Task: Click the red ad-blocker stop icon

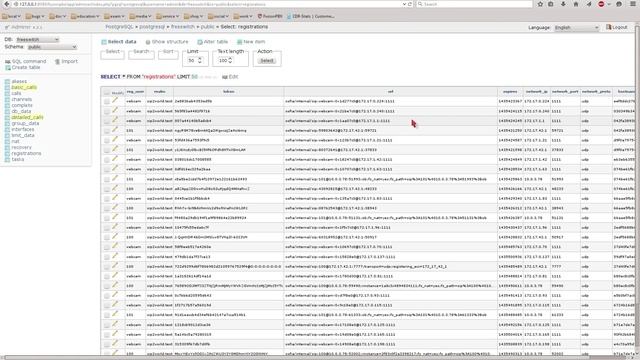Action: point(601,4)
